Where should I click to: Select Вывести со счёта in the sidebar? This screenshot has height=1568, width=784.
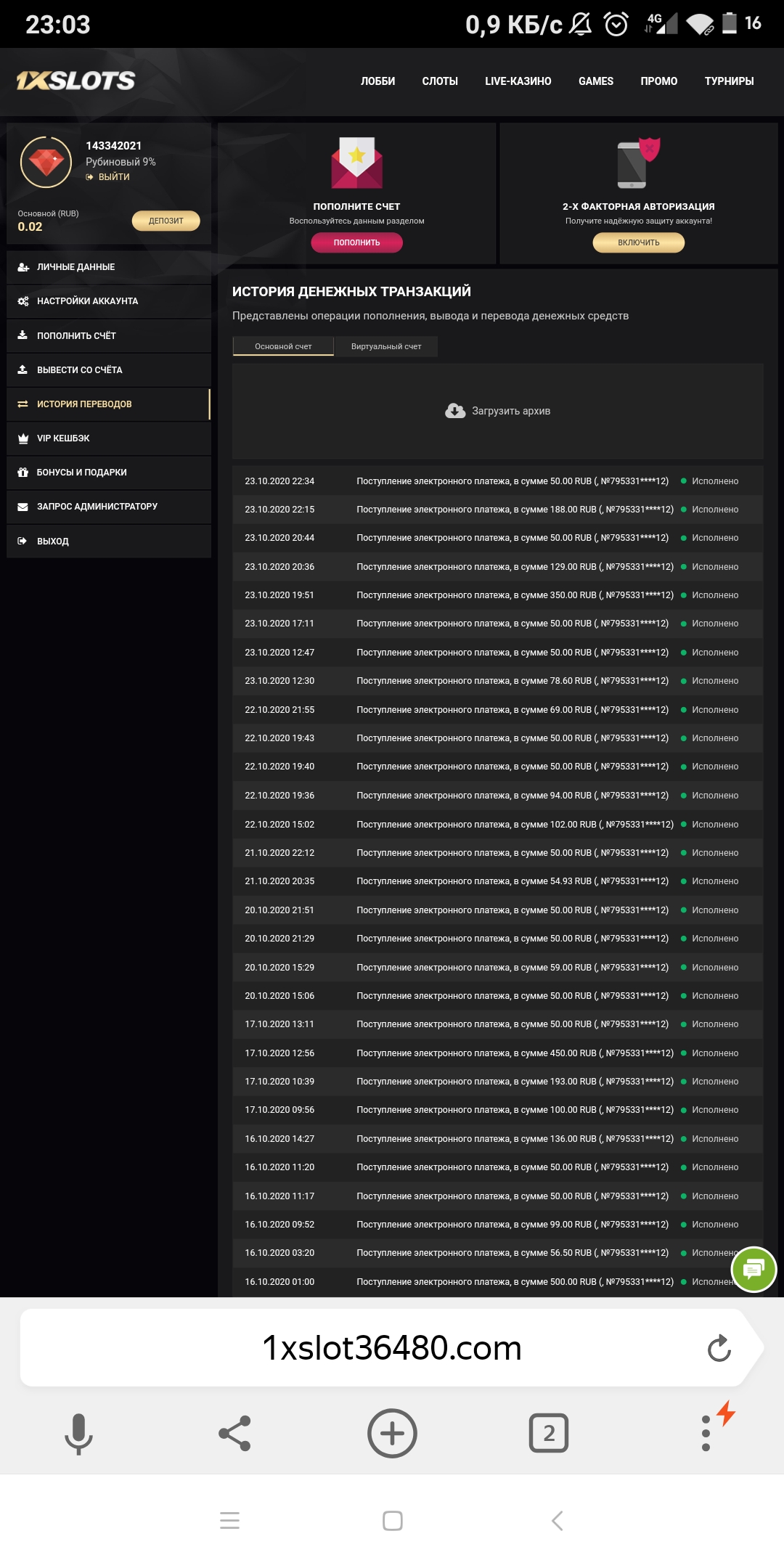[x=109, y=369]
